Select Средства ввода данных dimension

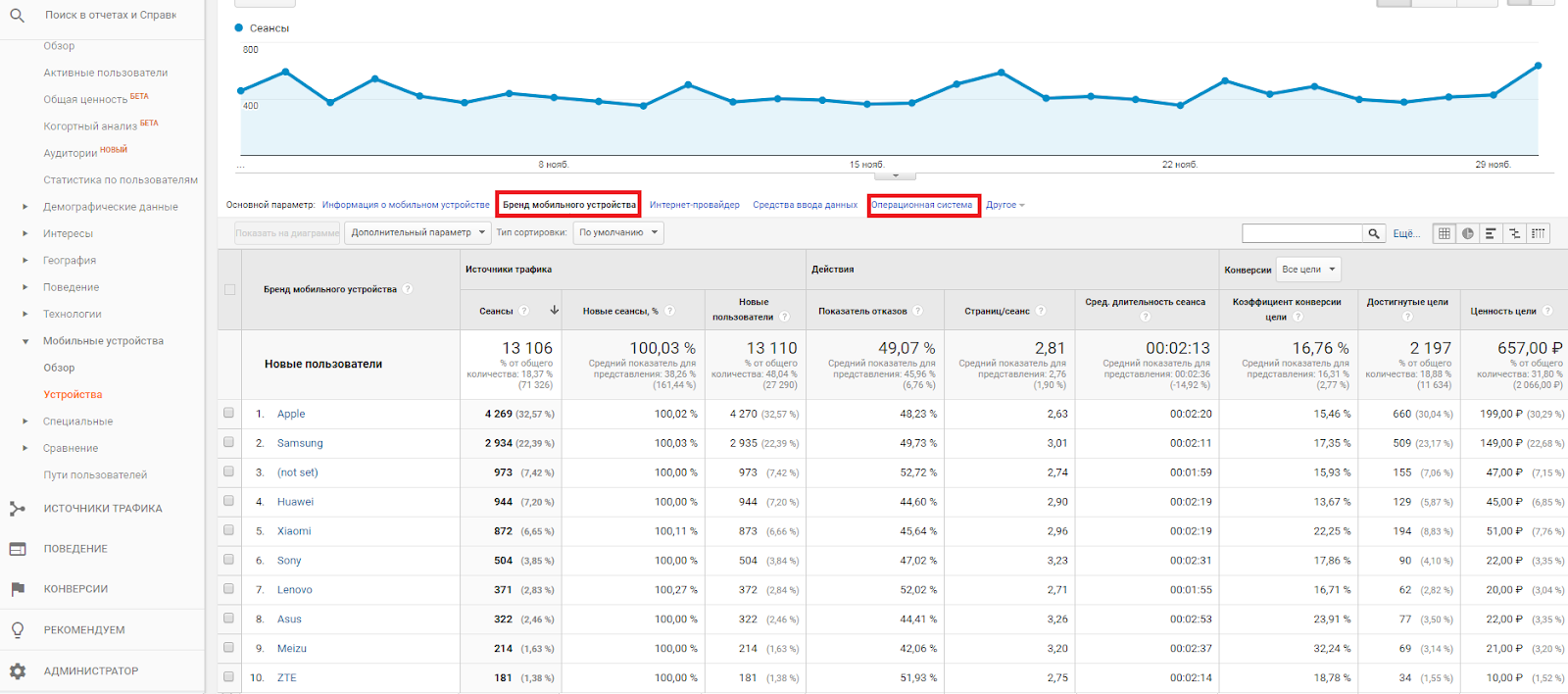[x=806, y=205]
